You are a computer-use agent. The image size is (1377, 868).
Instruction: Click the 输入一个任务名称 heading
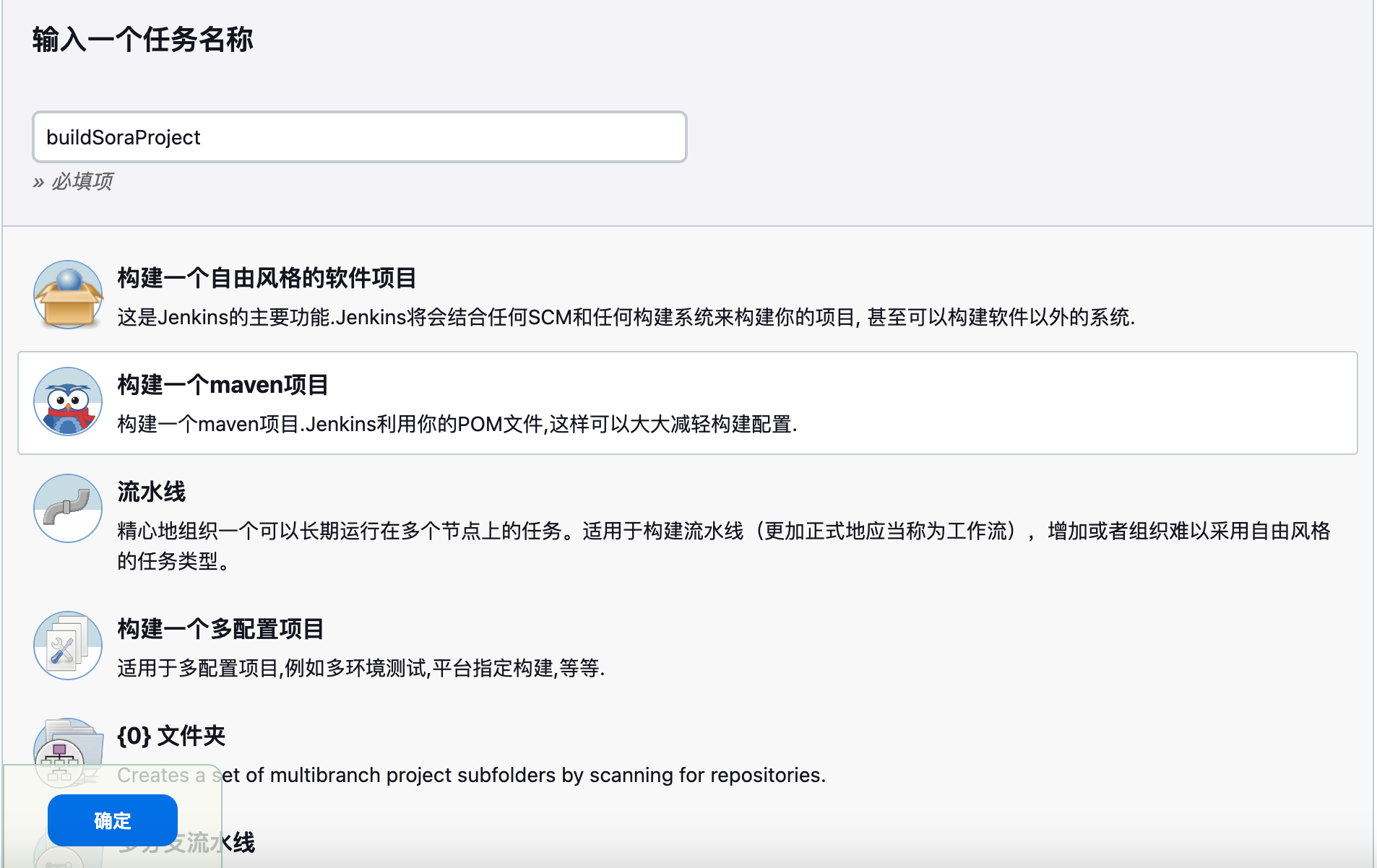point(143,39)
